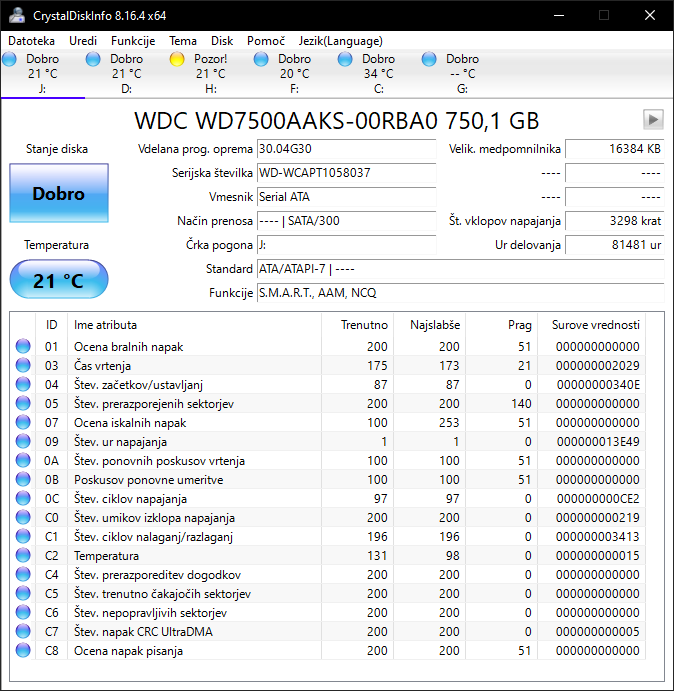Click the disk model title WDC WD7500AAKS-00RBA0
674x691 pixels.
pyautogui.click(x=337, y=120)
